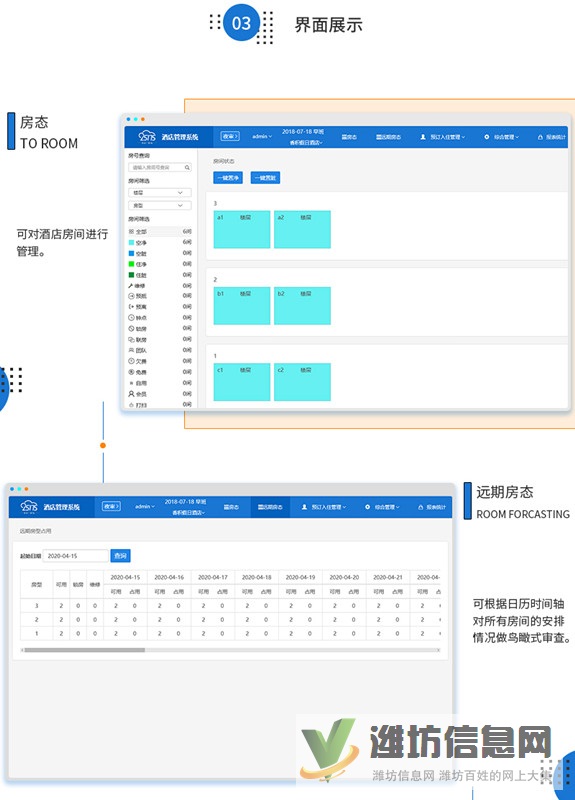This screenshot has height=800, width=575.
Task: Click the blue query button beside the date field
Action: 120,556
